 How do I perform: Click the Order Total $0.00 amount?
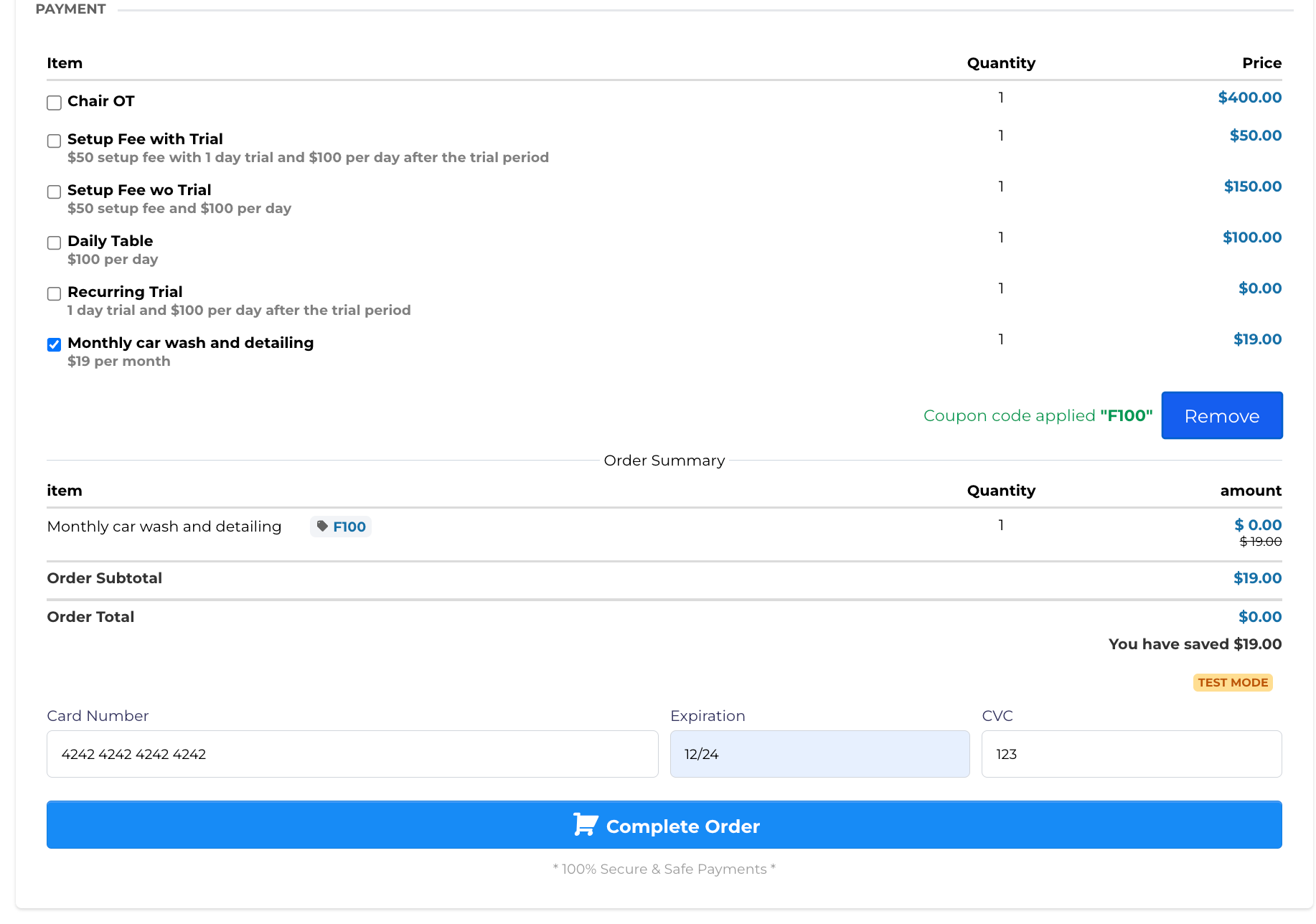coord(1259,617)
